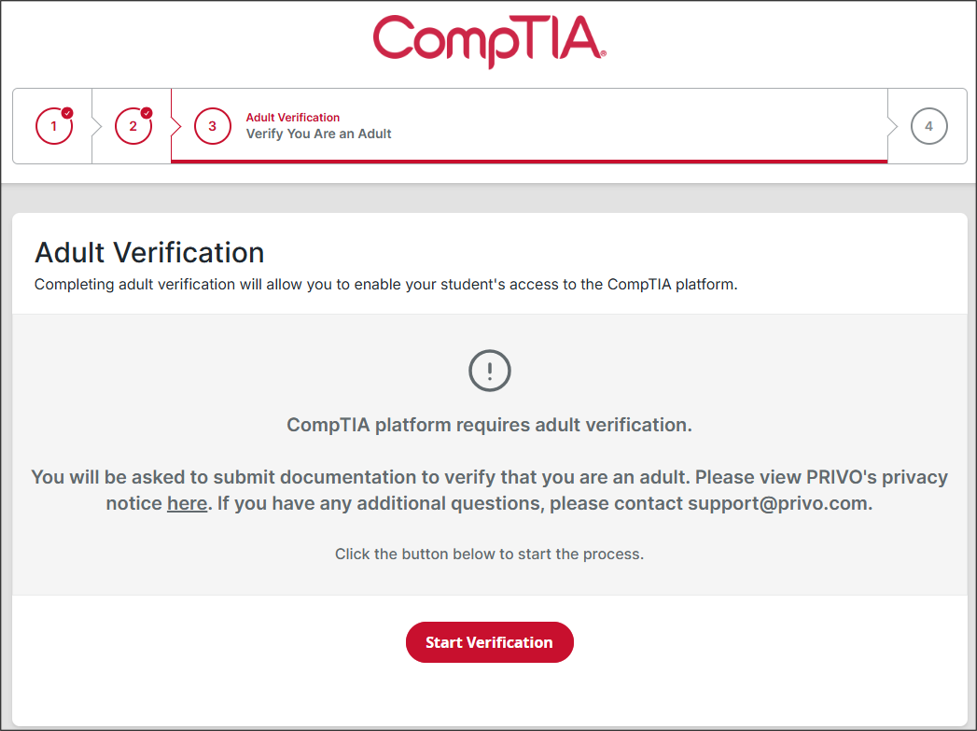Click the platform requires adult verification message
Screen dimensions: 977x731
pyautogui.click(x=489, y=424)
